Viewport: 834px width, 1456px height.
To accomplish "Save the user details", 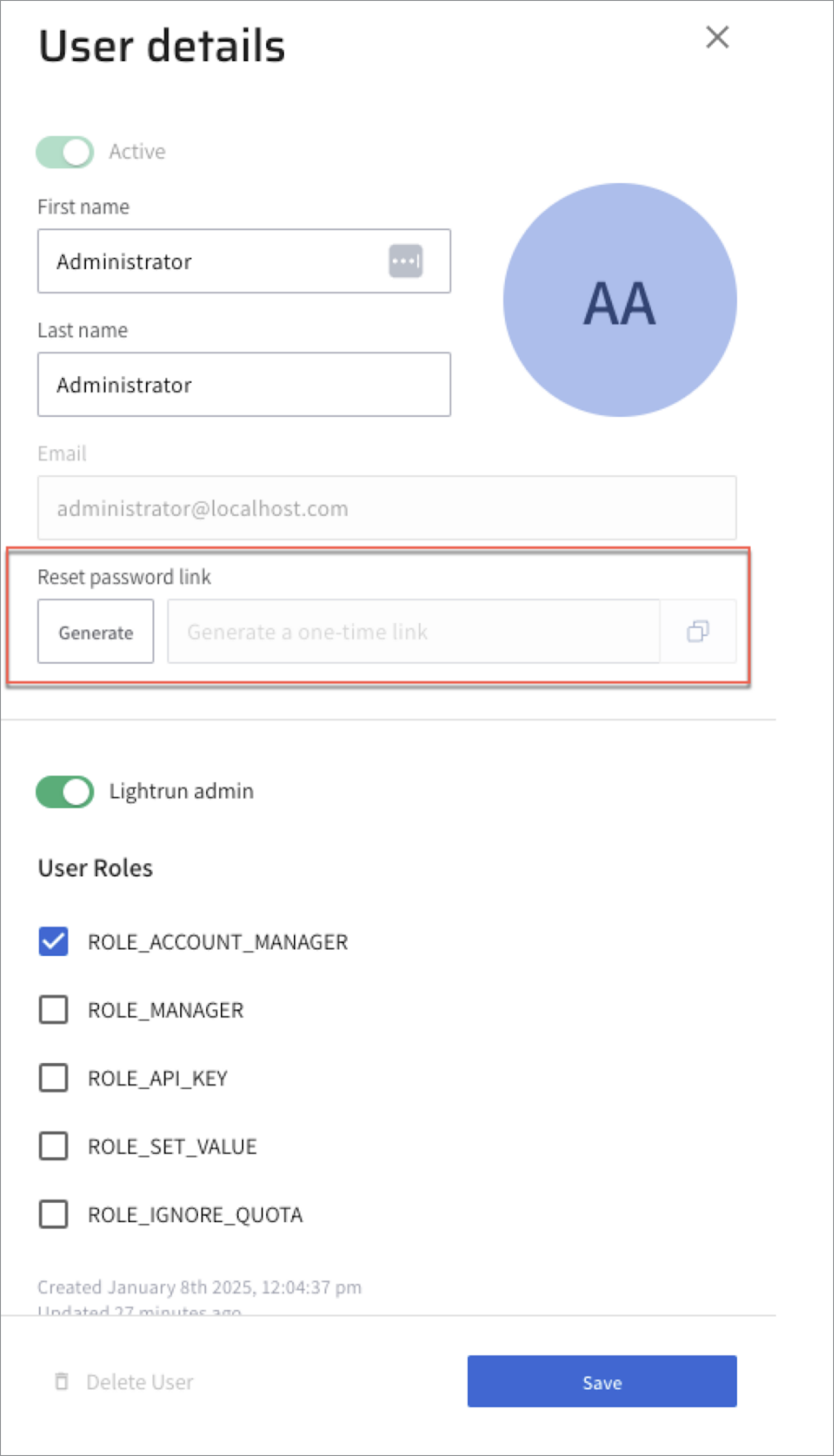I will tap(601, 1381).
